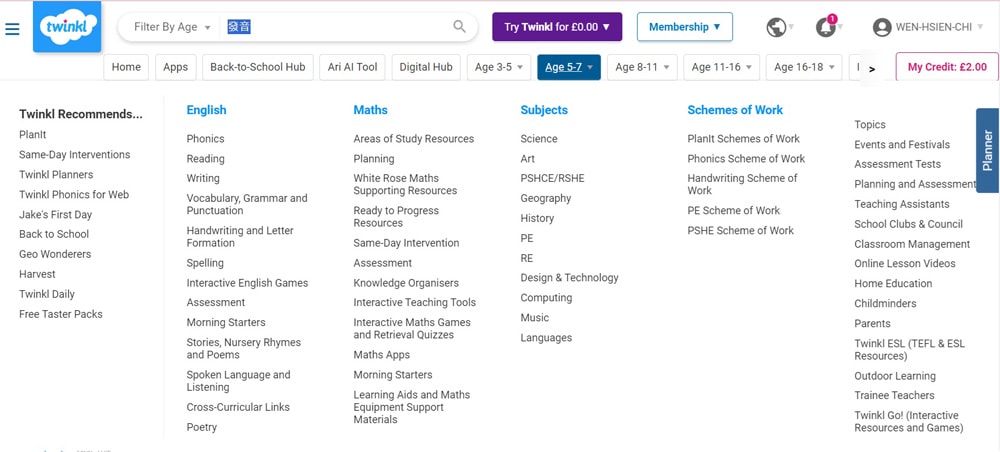The image size is (1000, 452).
Task: Select Home Education link
Action: pos(893,283)
